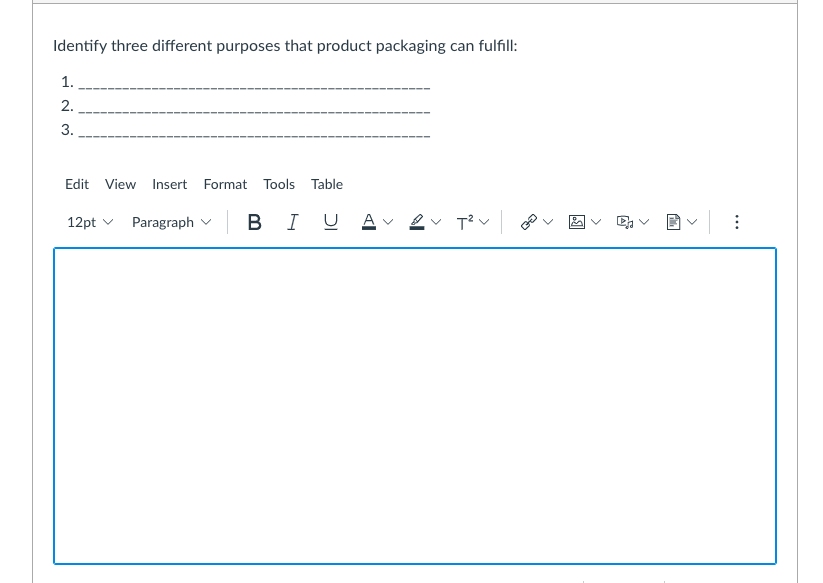Open the Table menu
823x583 pixels.
pyautogui.click(x=326, y=184)
